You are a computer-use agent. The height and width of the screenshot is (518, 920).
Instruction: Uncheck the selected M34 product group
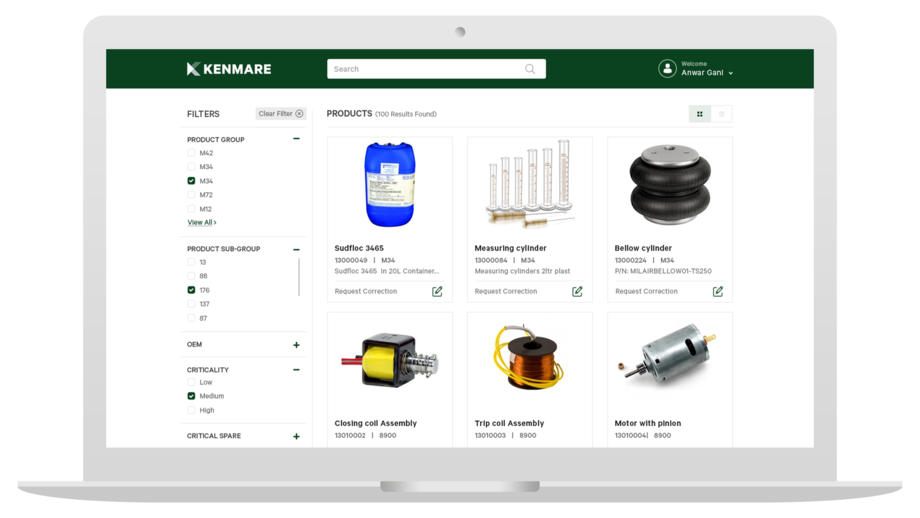pyautogui.click(x=191, y=181)
